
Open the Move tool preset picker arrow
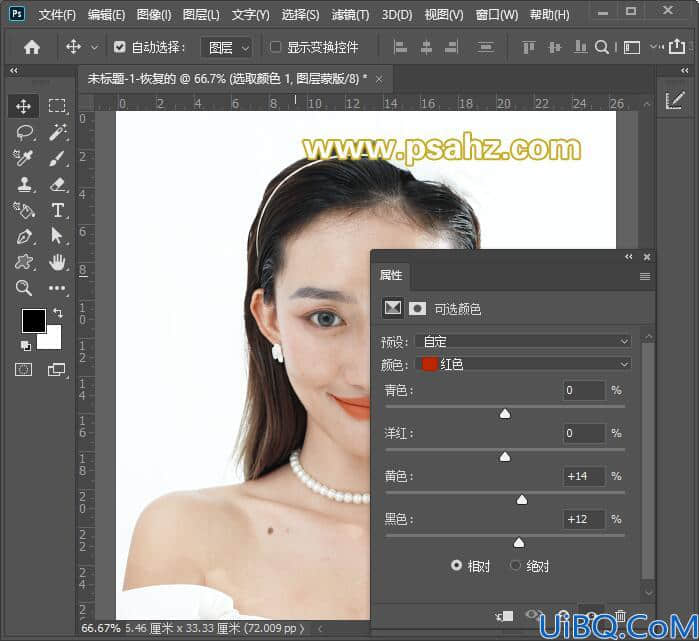(x=94, y=47)
